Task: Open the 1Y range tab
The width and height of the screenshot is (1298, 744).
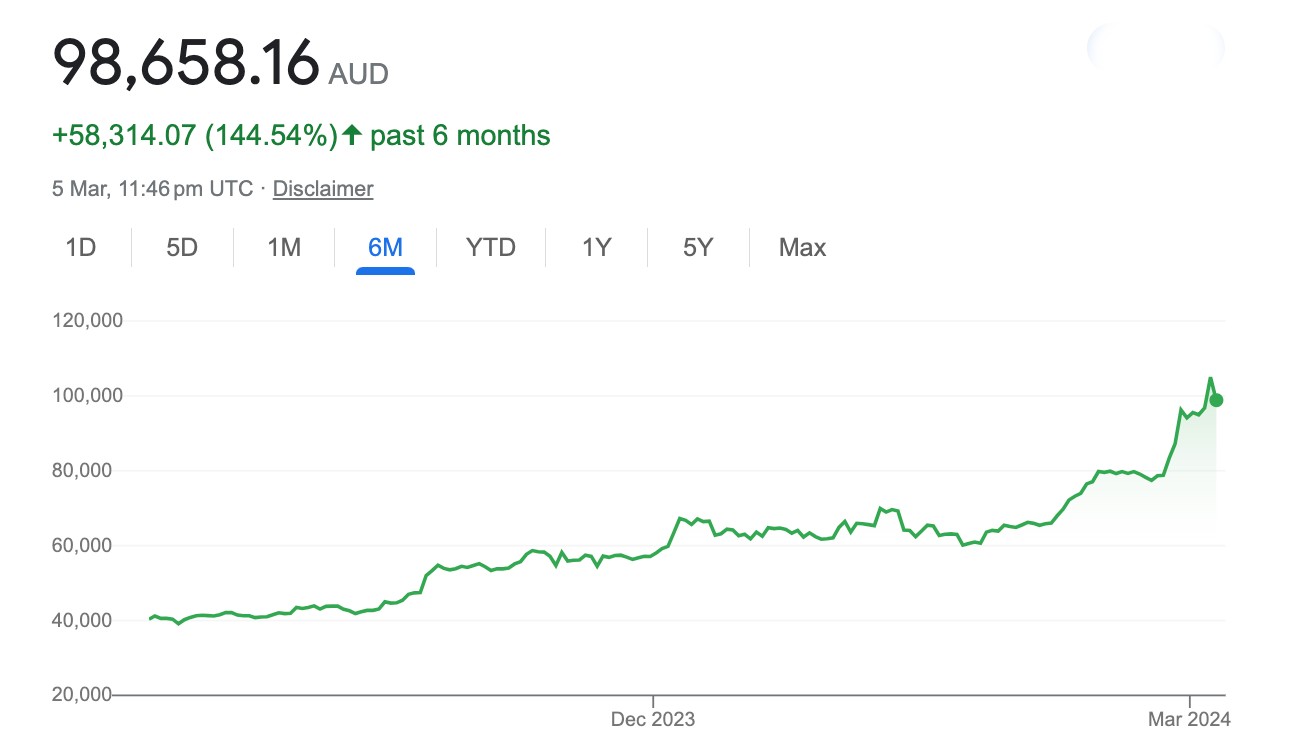Action: tap(596, 247)
